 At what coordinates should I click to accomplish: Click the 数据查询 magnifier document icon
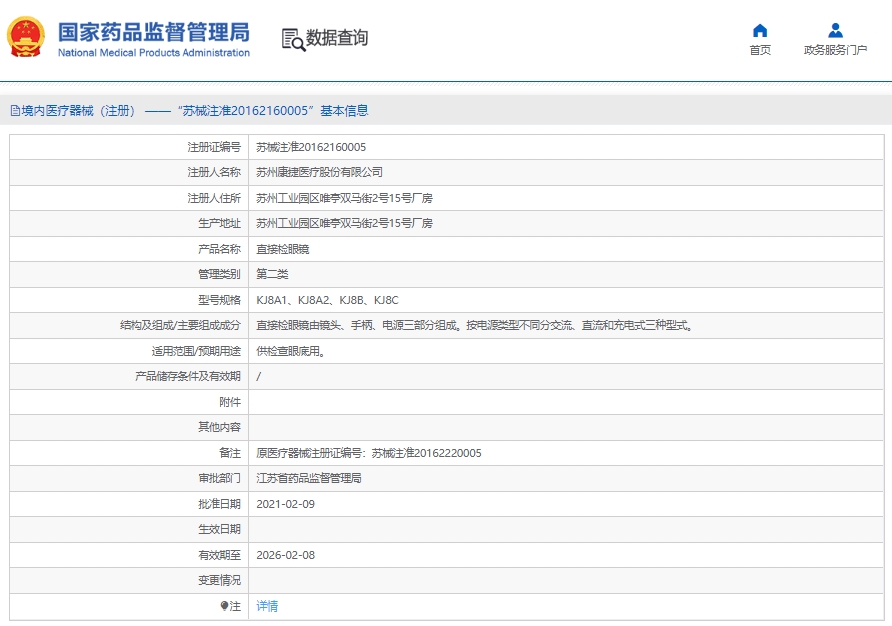pos(292,39)
